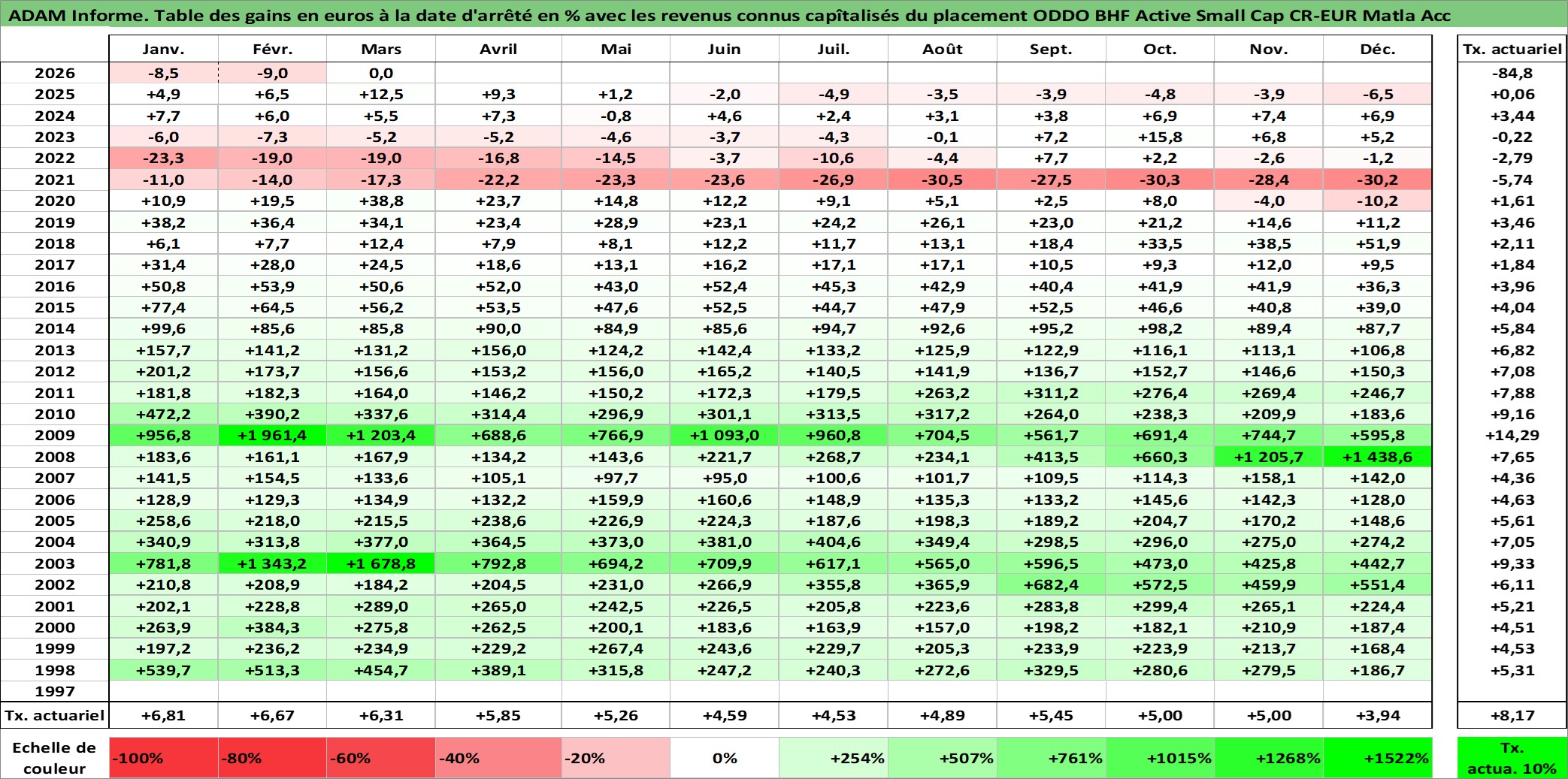The width and height of the screenshot is (1568, 779).
Task: Select the 'Juin' column header
Action: coord(725,50)
